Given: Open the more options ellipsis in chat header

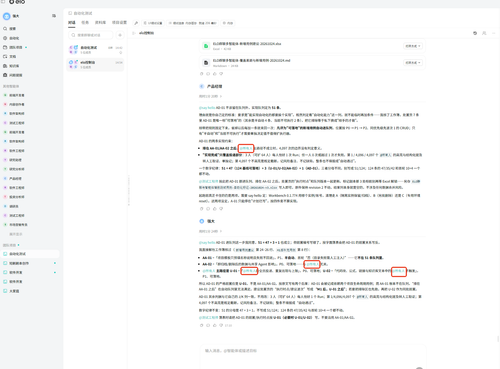Looking at the screenshot, I should point(494,33).
